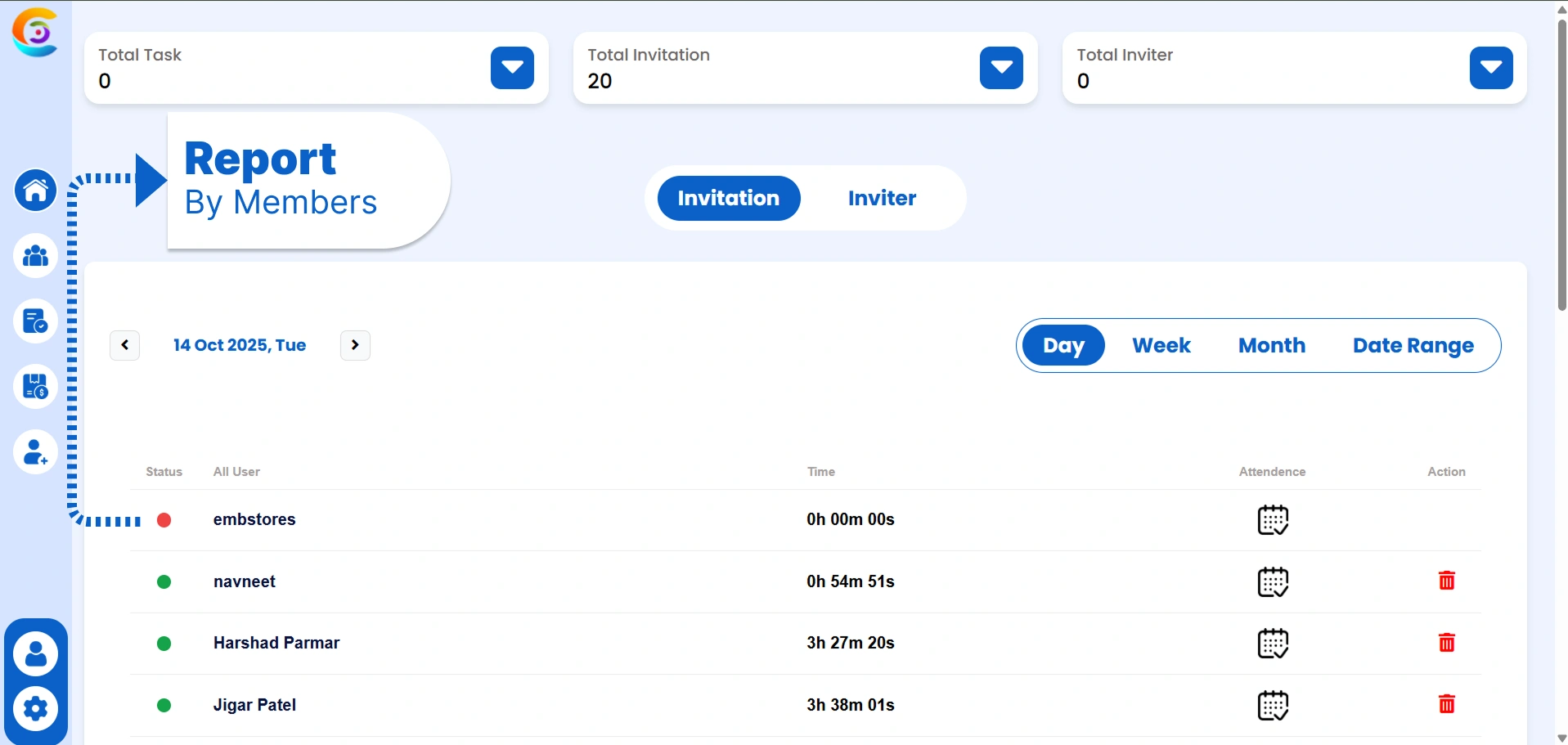Open the Settings gear icon
Image resolution: width=1568 pixels, height=745 pixels.
point(34,708)
